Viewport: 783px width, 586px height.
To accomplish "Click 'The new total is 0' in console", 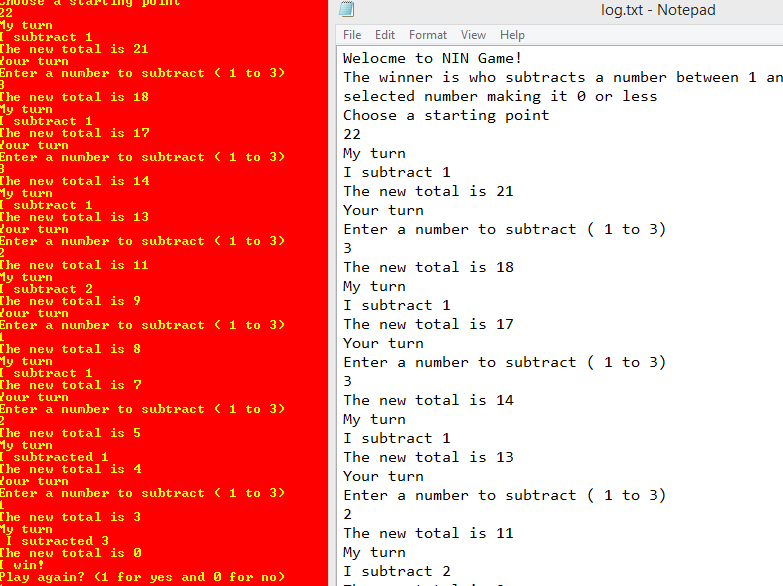I will pos(70,553).
